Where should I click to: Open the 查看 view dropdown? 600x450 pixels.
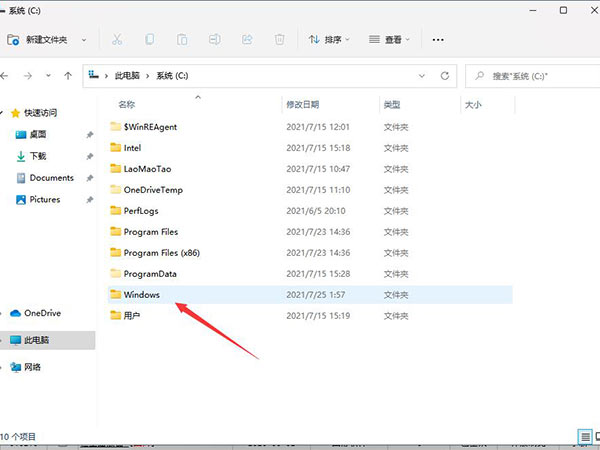(390, 40)
